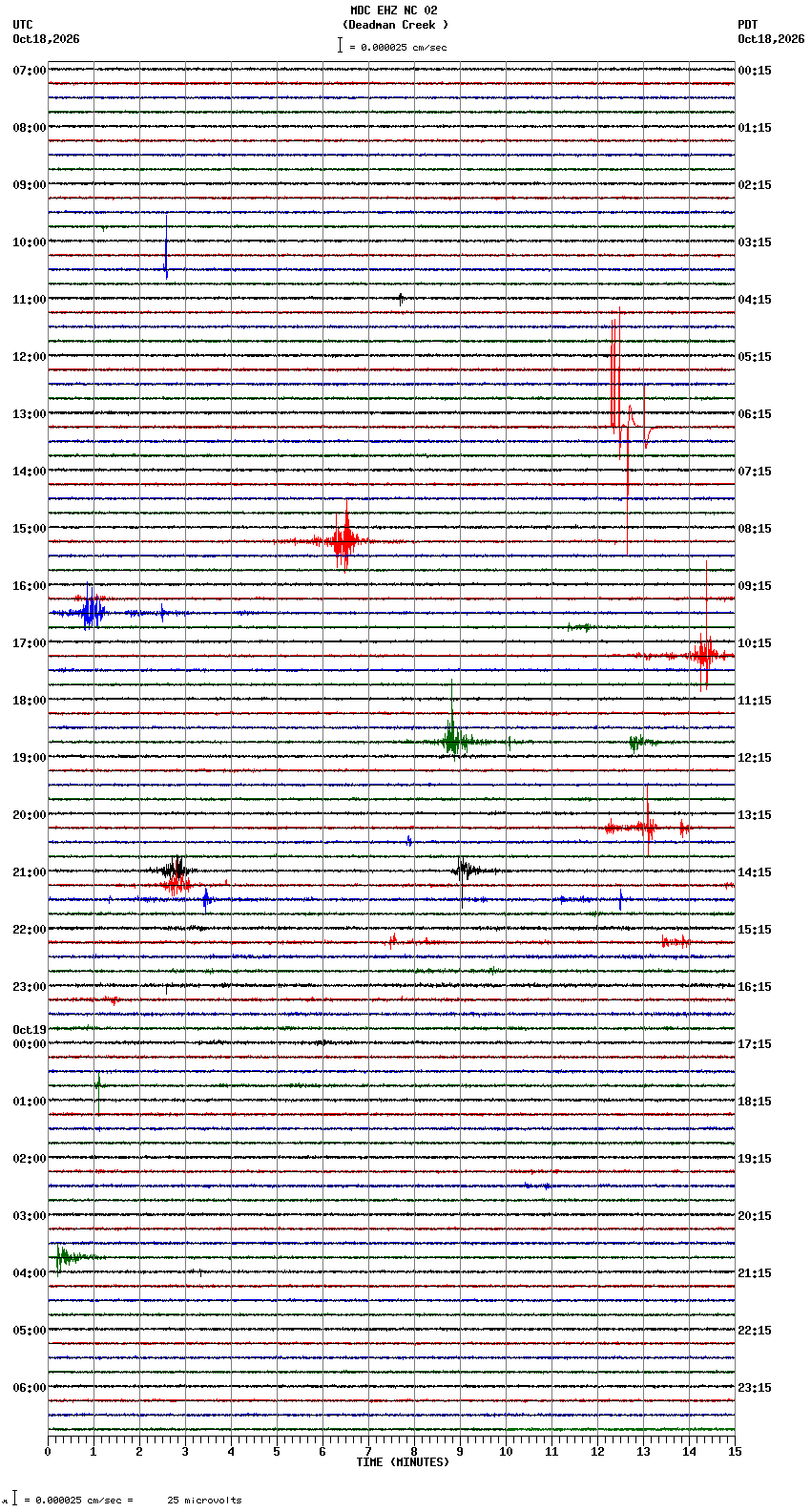This screenshot has width=811, height=1512.
Task: Click the 25 microvolts scale footnote
Action: [x=204, y=1501]
